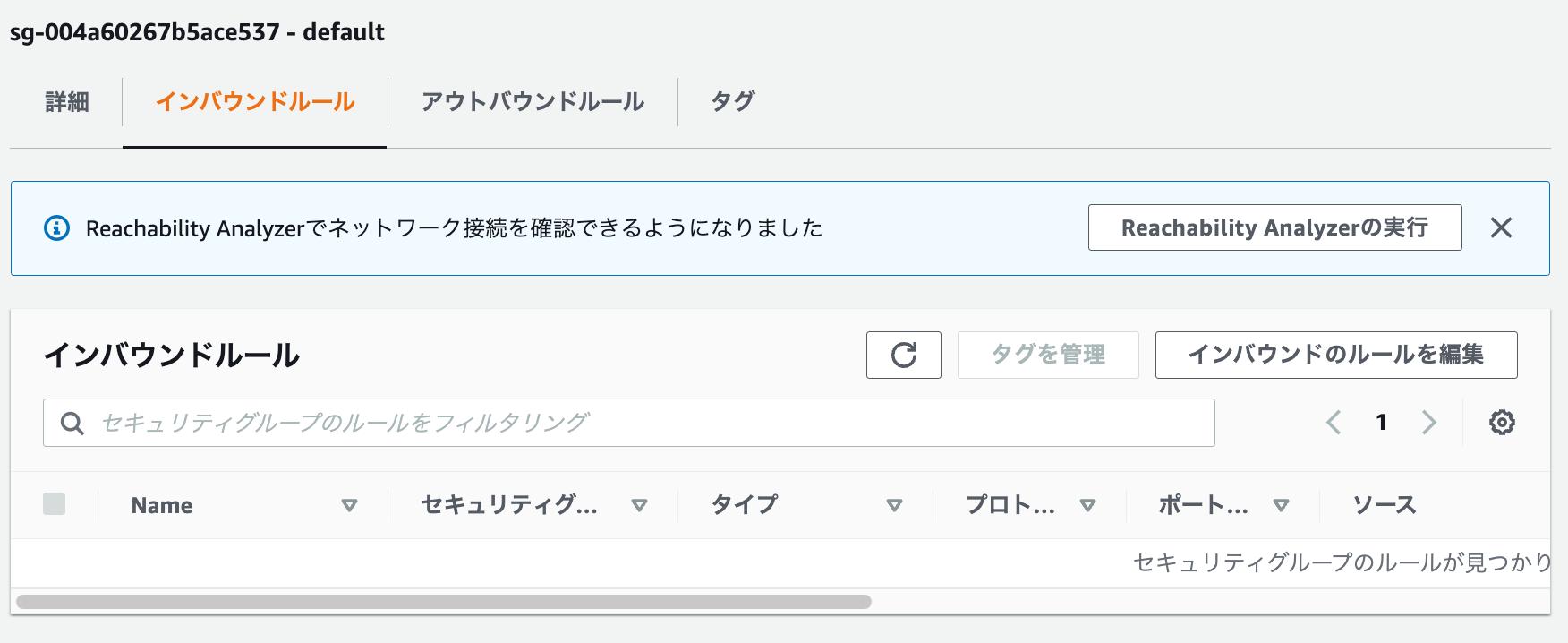
Task: Click インバウンドのルールを編集 button
Action: click(1335, 355)
